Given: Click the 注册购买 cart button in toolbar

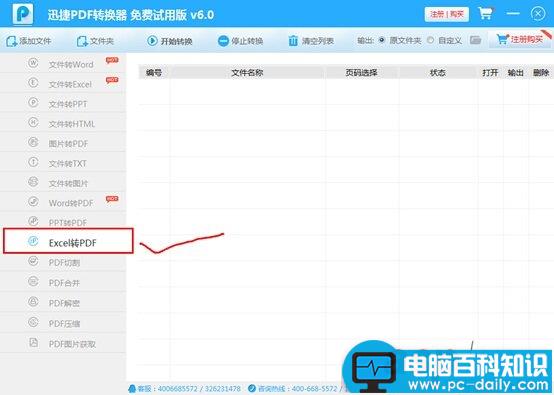Looking at the screenshot, I should click(x=520, y=39).
